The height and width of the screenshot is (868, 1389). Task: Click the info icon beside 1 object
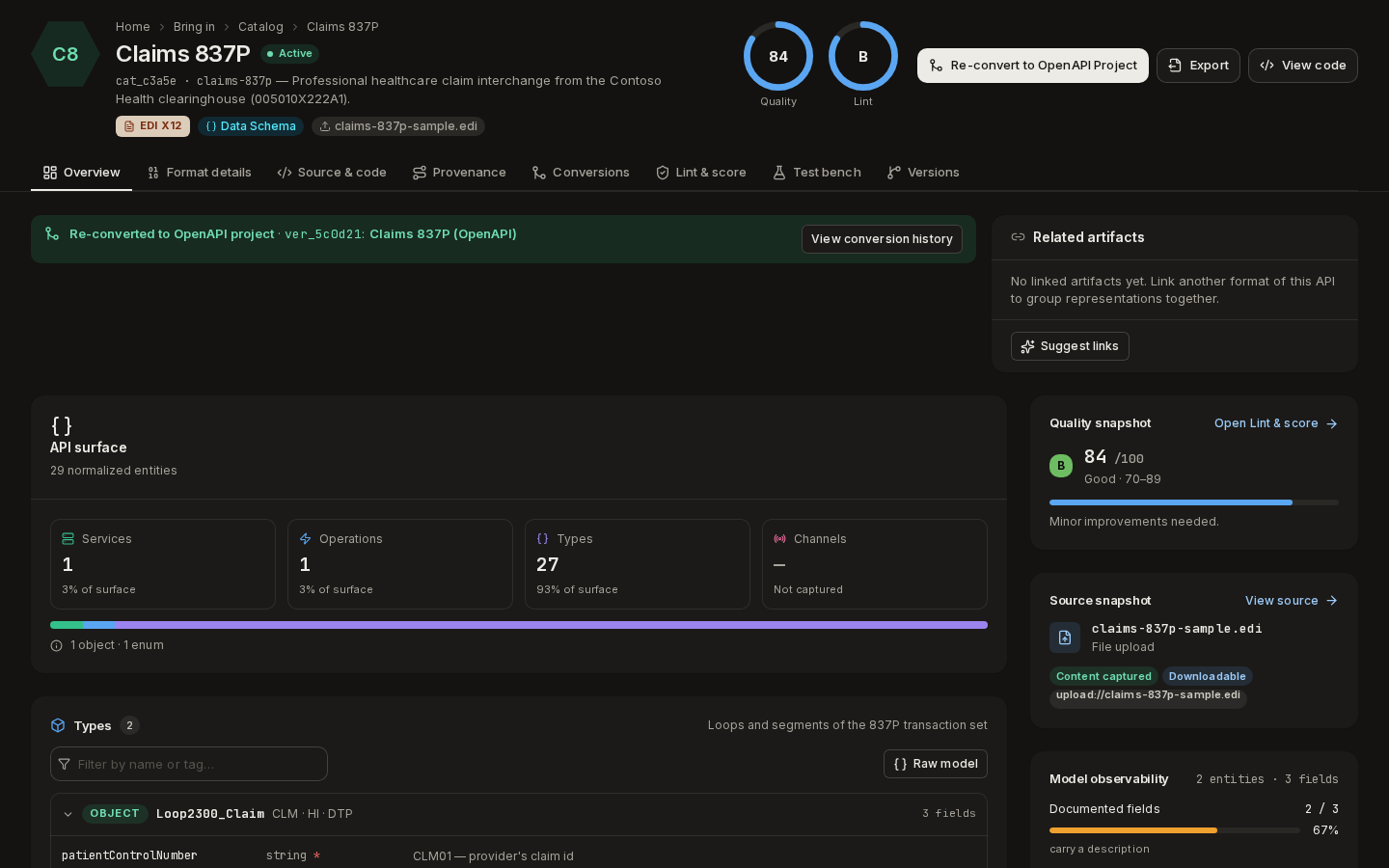coord(57,645)
